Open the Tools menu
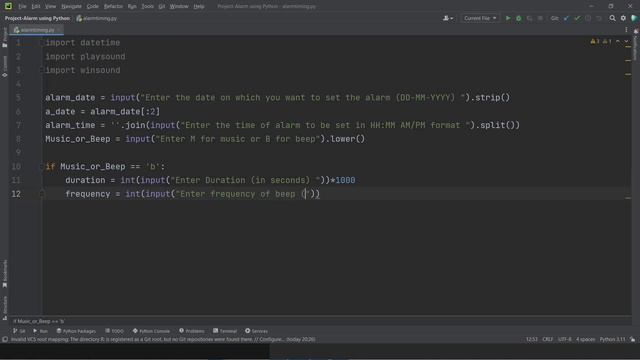The height and width of the screenshot is (360, 640). (147, 7)
